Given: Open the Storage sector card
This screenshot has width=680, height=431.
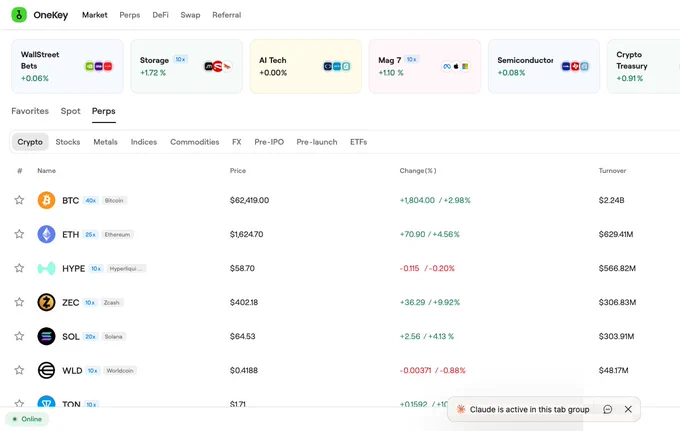Looking at the screenshot, I should point(186,66).
